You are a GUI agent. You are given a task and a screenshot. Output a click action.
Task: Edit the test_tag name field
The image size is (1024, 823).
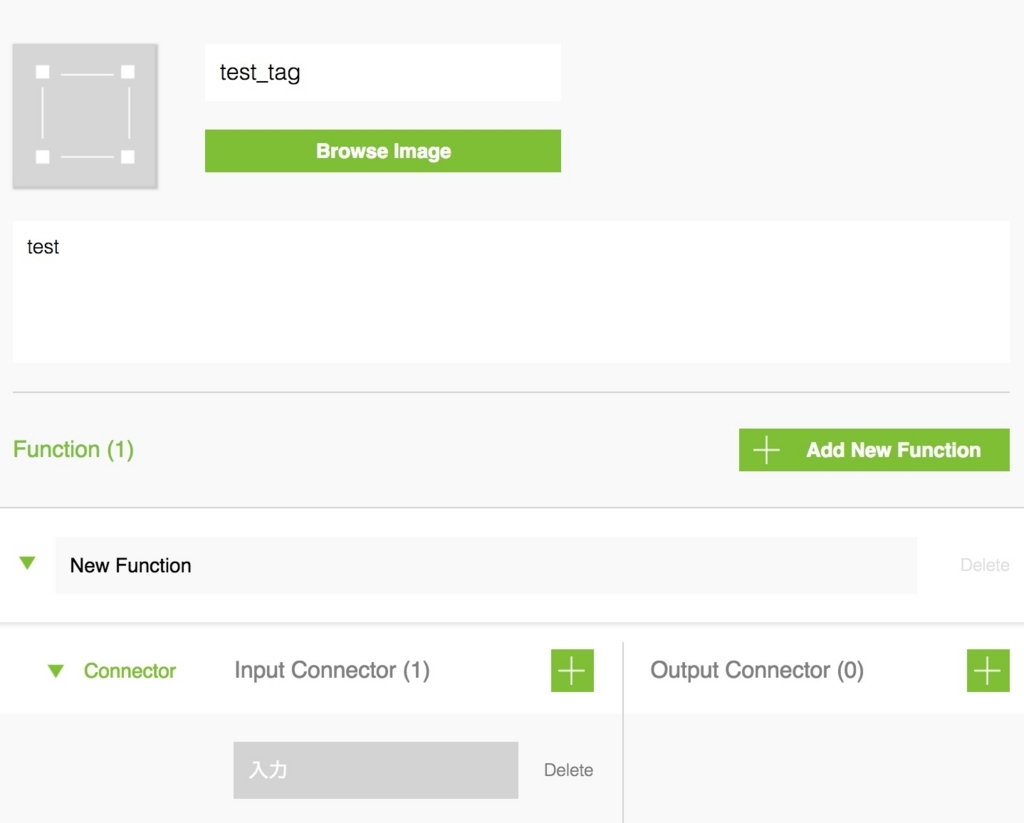[x=383, y=73]
